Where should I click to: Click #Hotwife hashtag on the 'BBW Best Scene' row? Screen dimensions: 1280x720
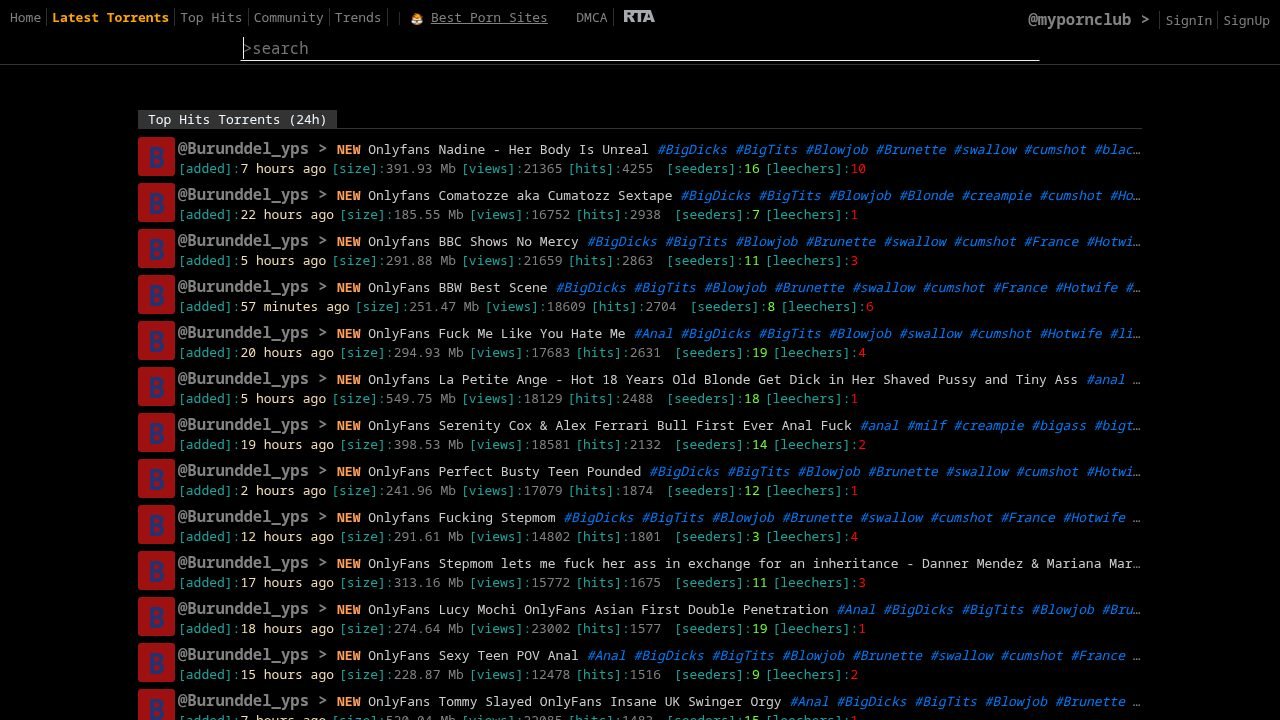click(1086, 288)
